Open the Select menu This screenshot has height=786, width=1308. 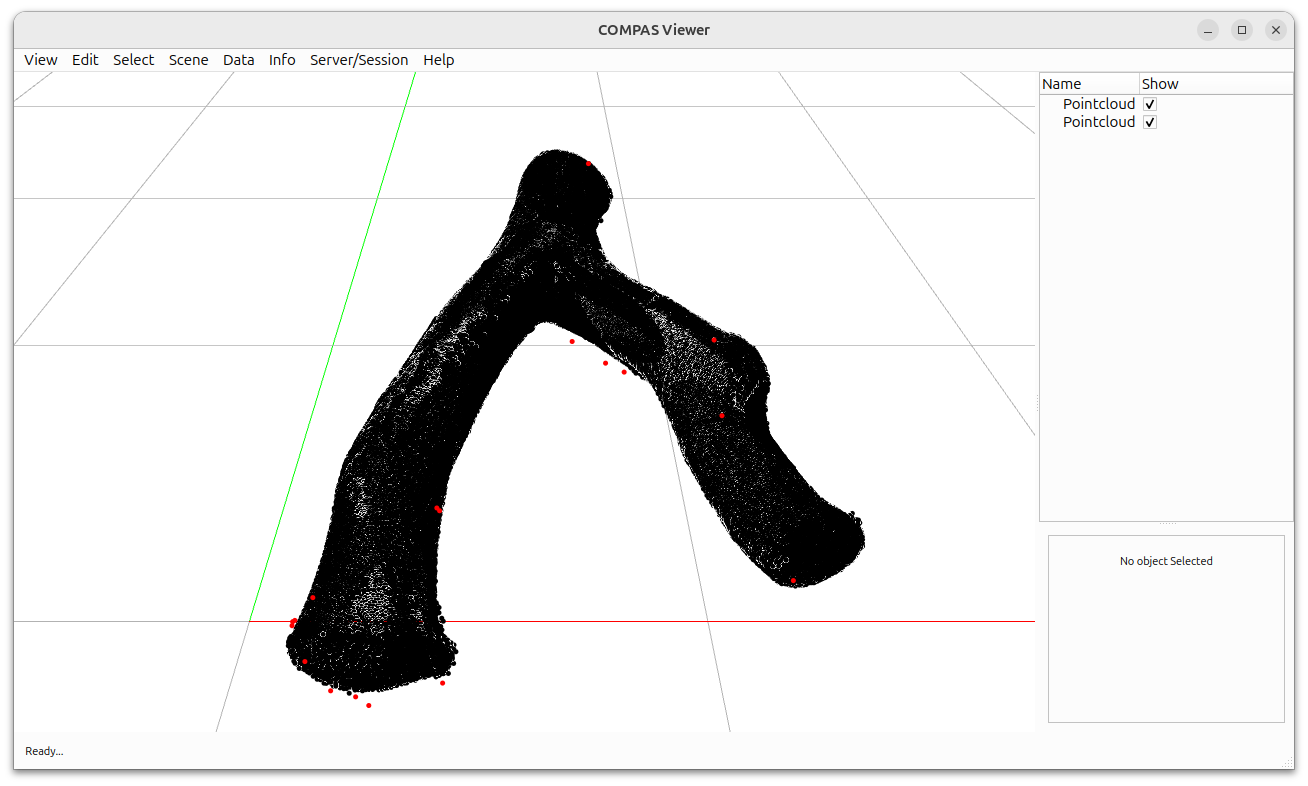pyautogui.click(x=133, y=60)
